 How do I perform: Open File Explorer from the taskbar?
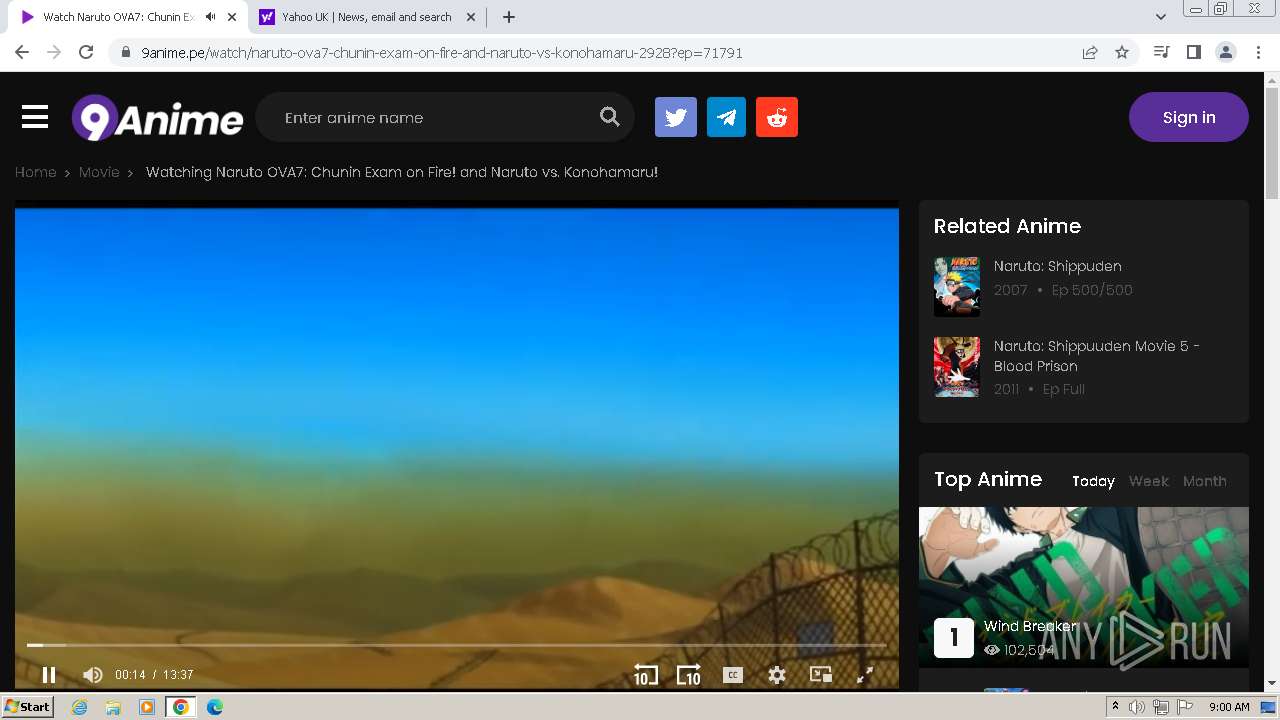click(113, 707)
